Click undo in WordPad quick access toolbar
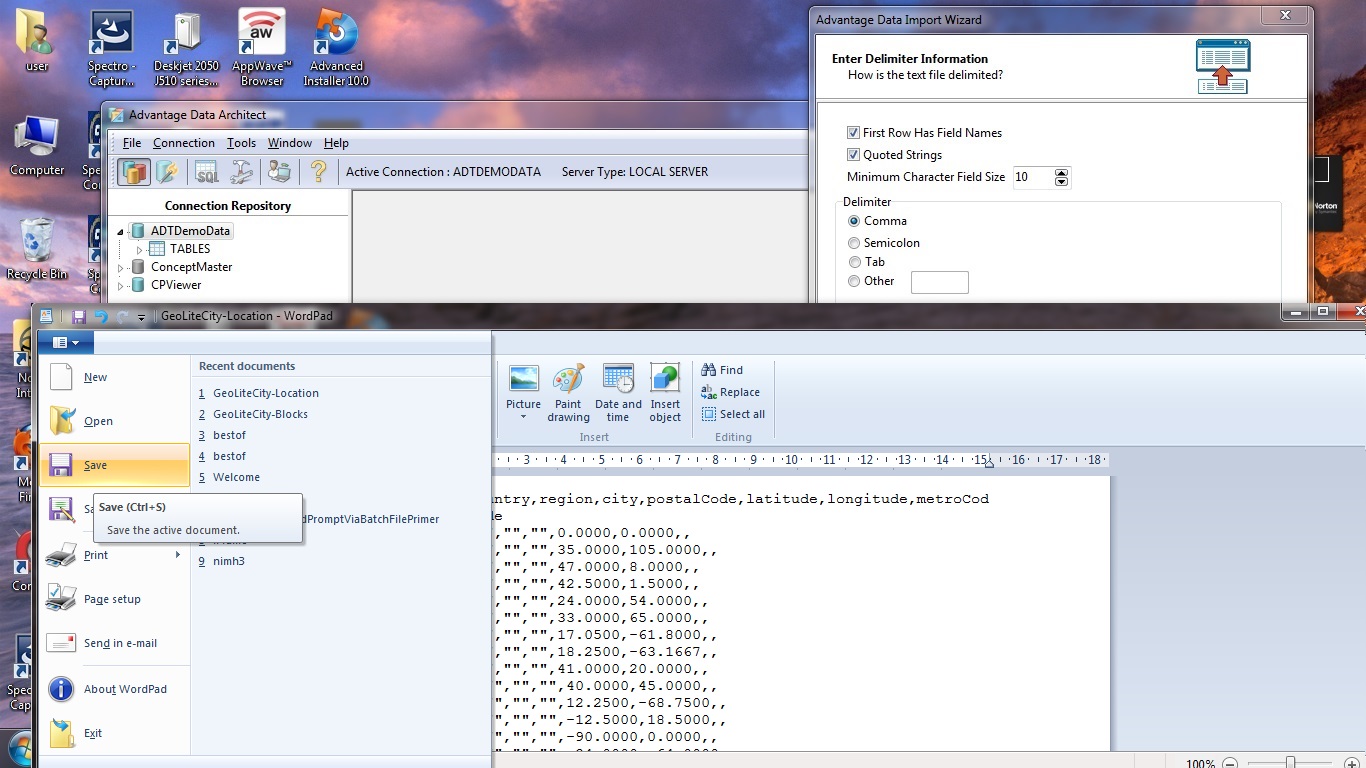This screenshot has width=1366, height=768. tap(101, 317)
